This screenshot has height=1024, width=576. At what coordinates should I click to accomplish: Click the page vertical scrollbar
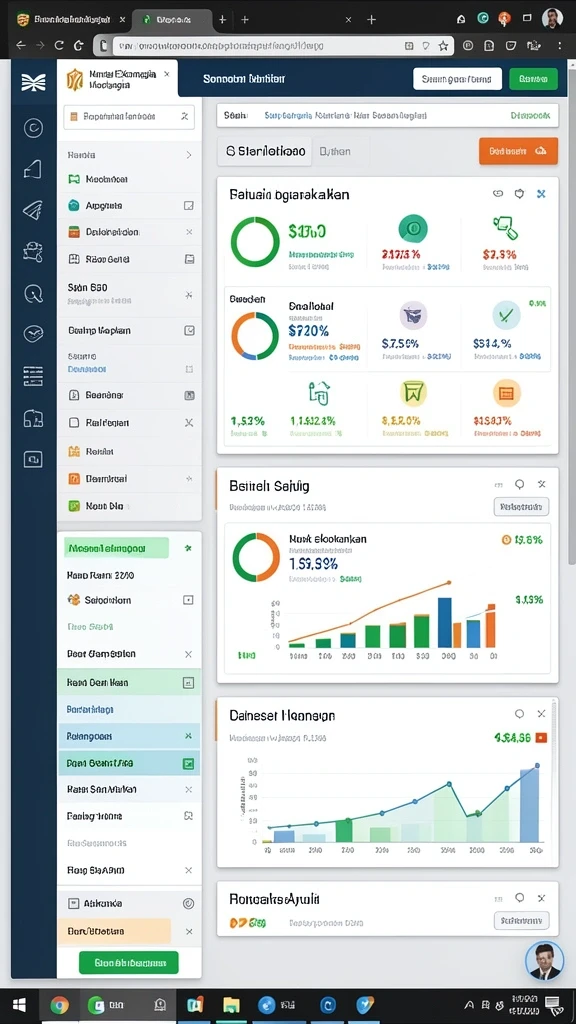click(x=571, y=313)
